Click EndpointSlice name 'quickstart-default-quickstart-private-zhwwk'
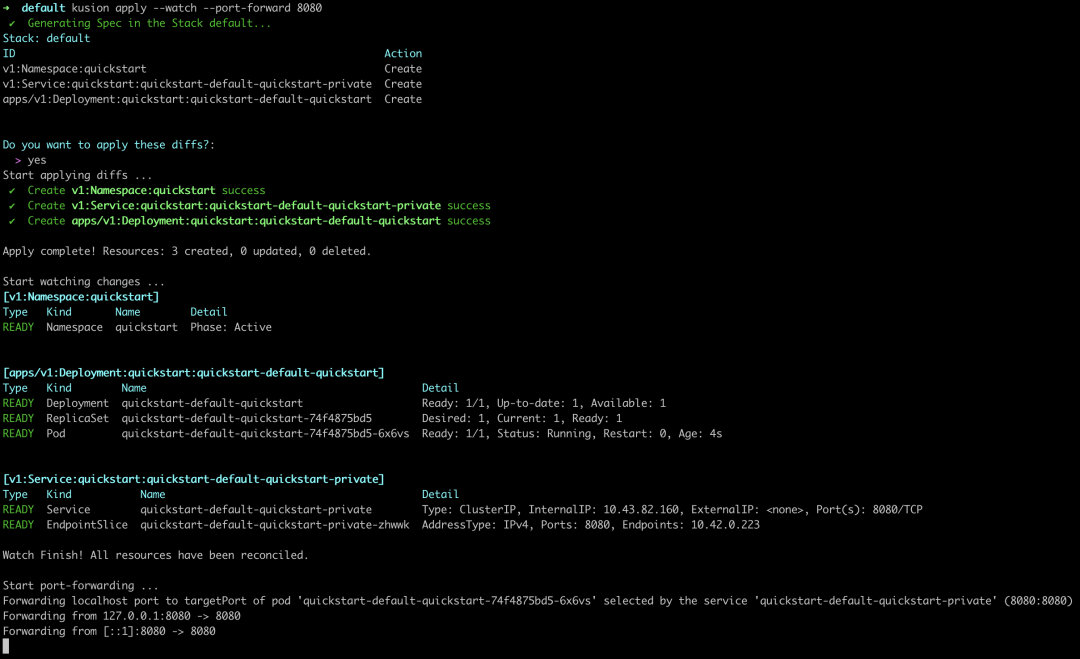This screenshot has width=1080, height=659. point(275,525)
